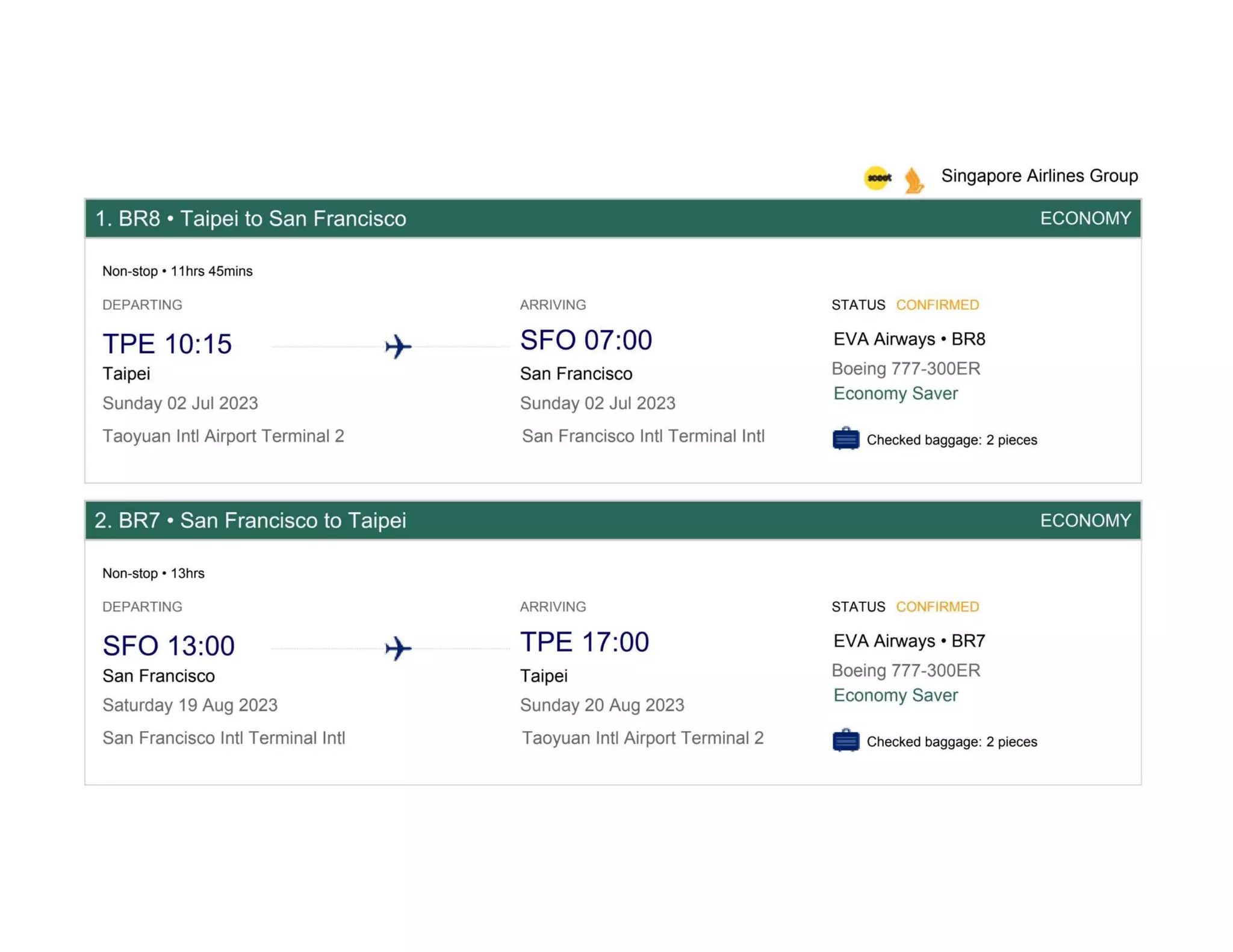Click the CONFIRMED status for flight BR8
Screen dimensions: 1233x952
[937, 305]
